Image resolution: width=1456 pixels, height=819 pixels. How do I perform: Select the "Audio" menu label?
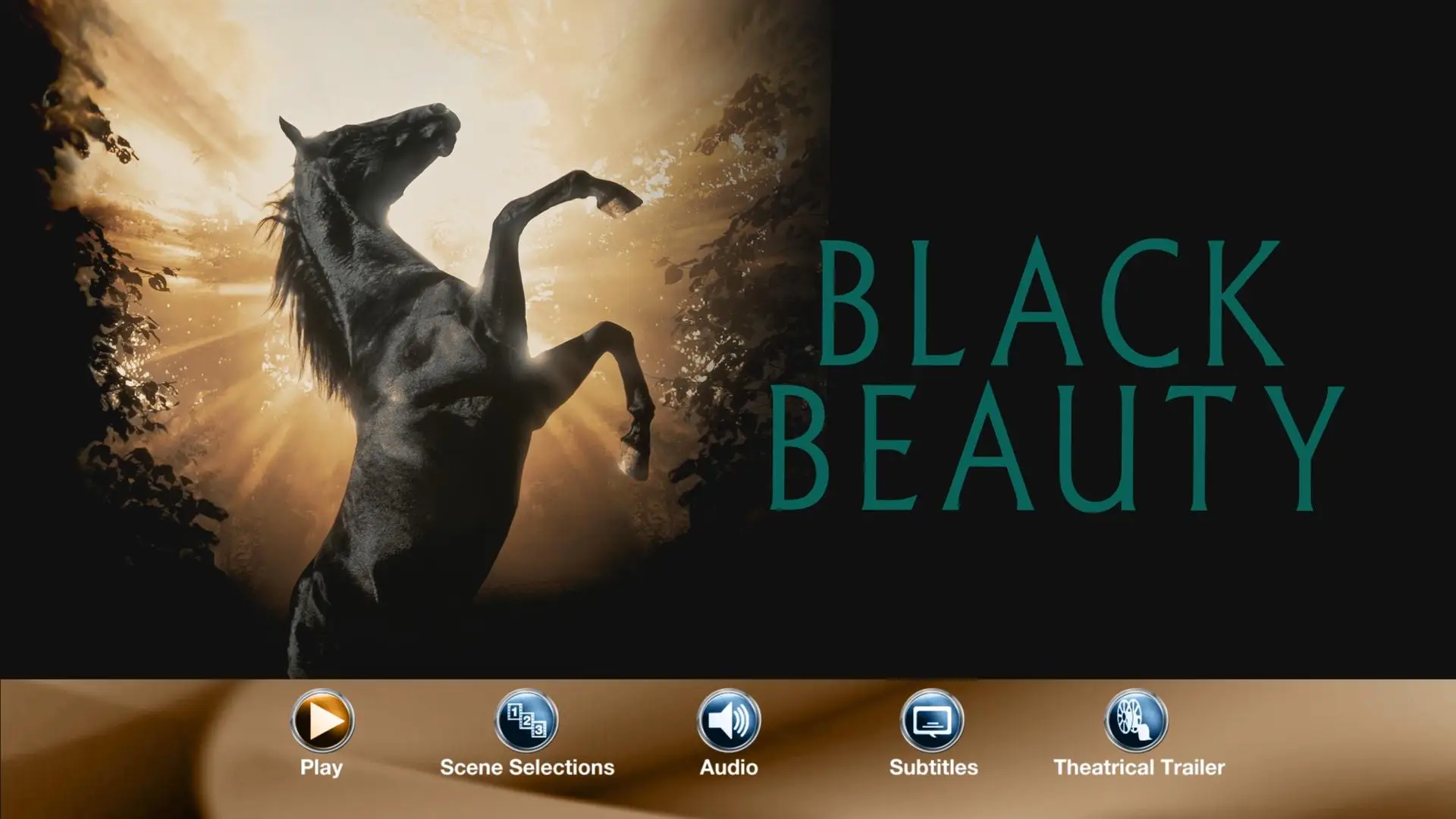729,767
